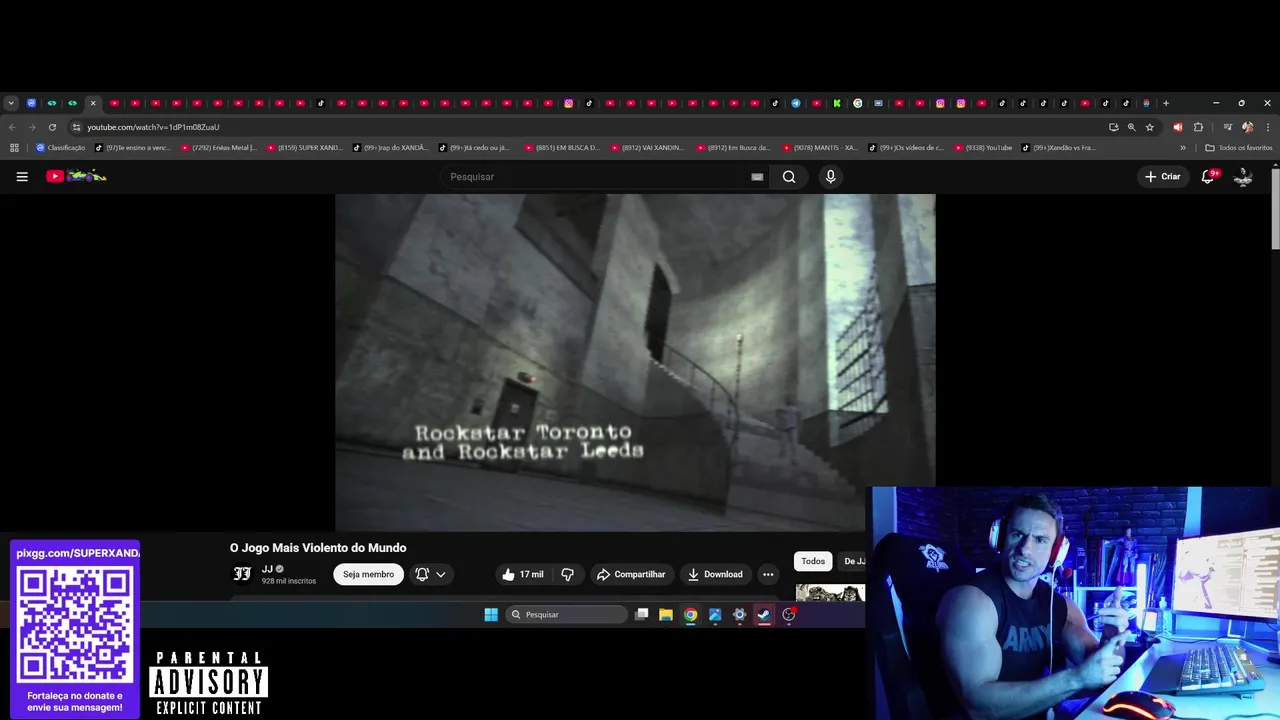Show hidden bookmarks chevron
This screenshot has height=720, width=1280.
click(x=1183, y=148)
